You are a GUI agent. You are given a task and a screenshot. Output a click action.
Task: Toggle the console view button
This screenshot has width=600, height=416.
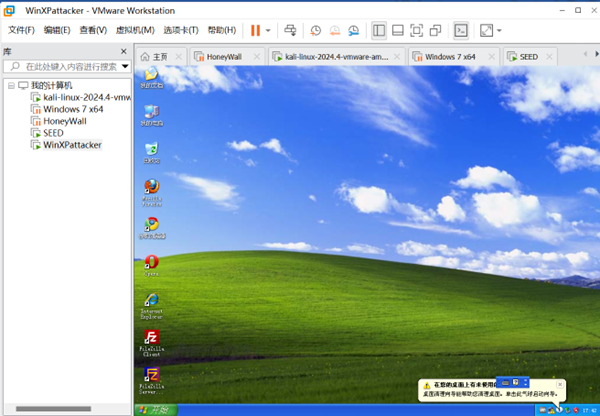461,30
